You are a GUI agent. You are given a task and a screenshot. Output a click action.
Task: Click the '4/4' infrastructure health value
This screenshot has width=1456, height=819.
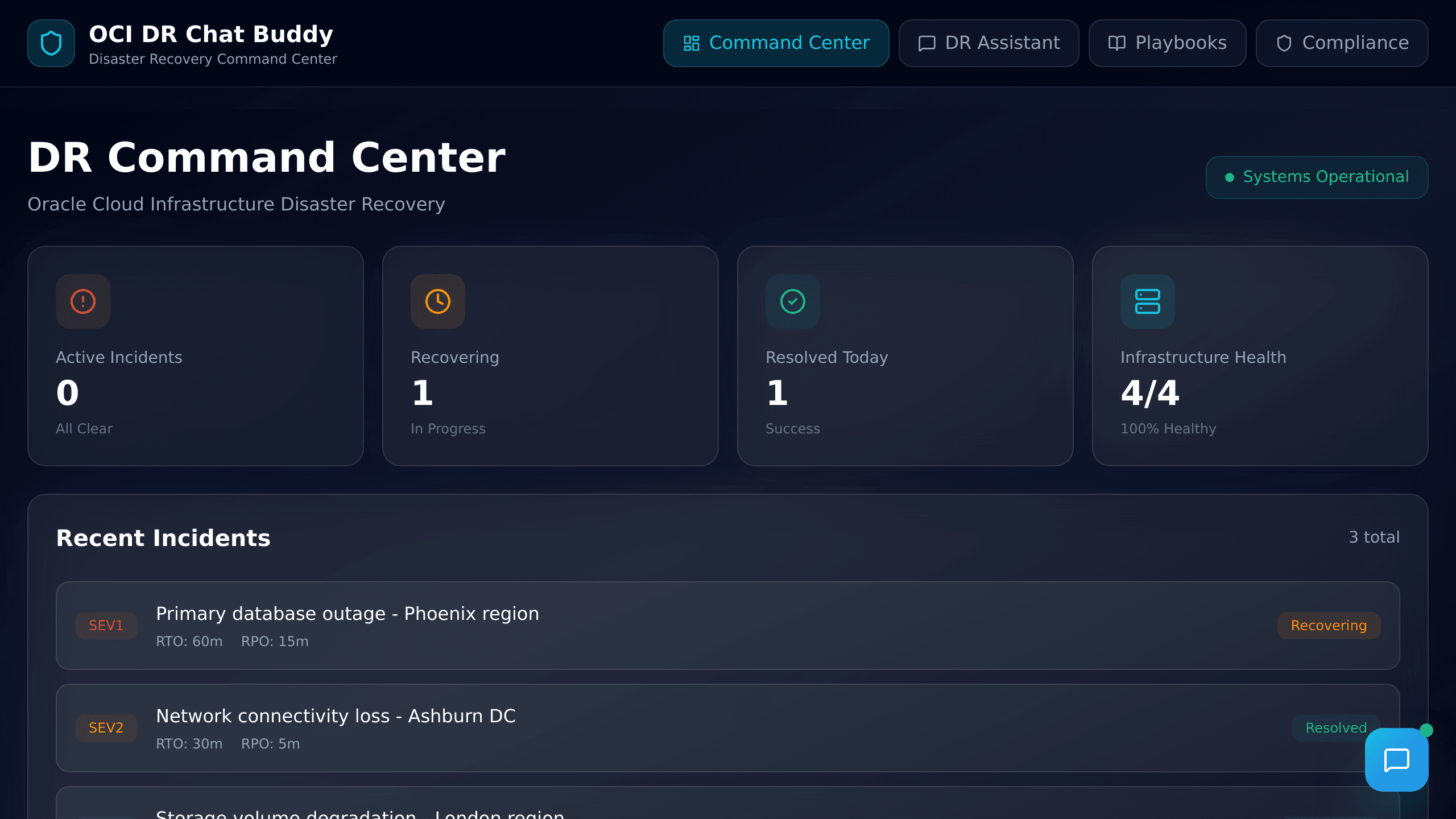tap(1150, 392)
